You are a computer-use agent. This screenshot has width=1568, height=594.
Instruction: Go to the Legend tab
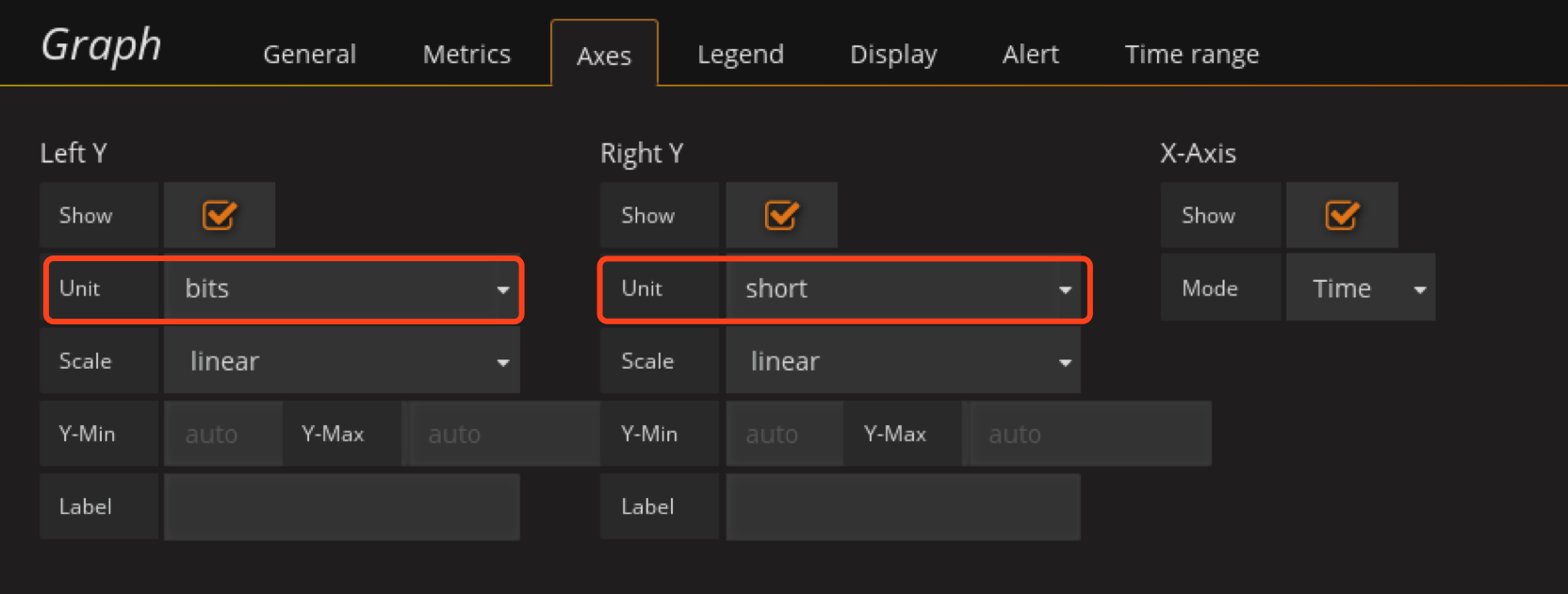[x=741, y=55]
